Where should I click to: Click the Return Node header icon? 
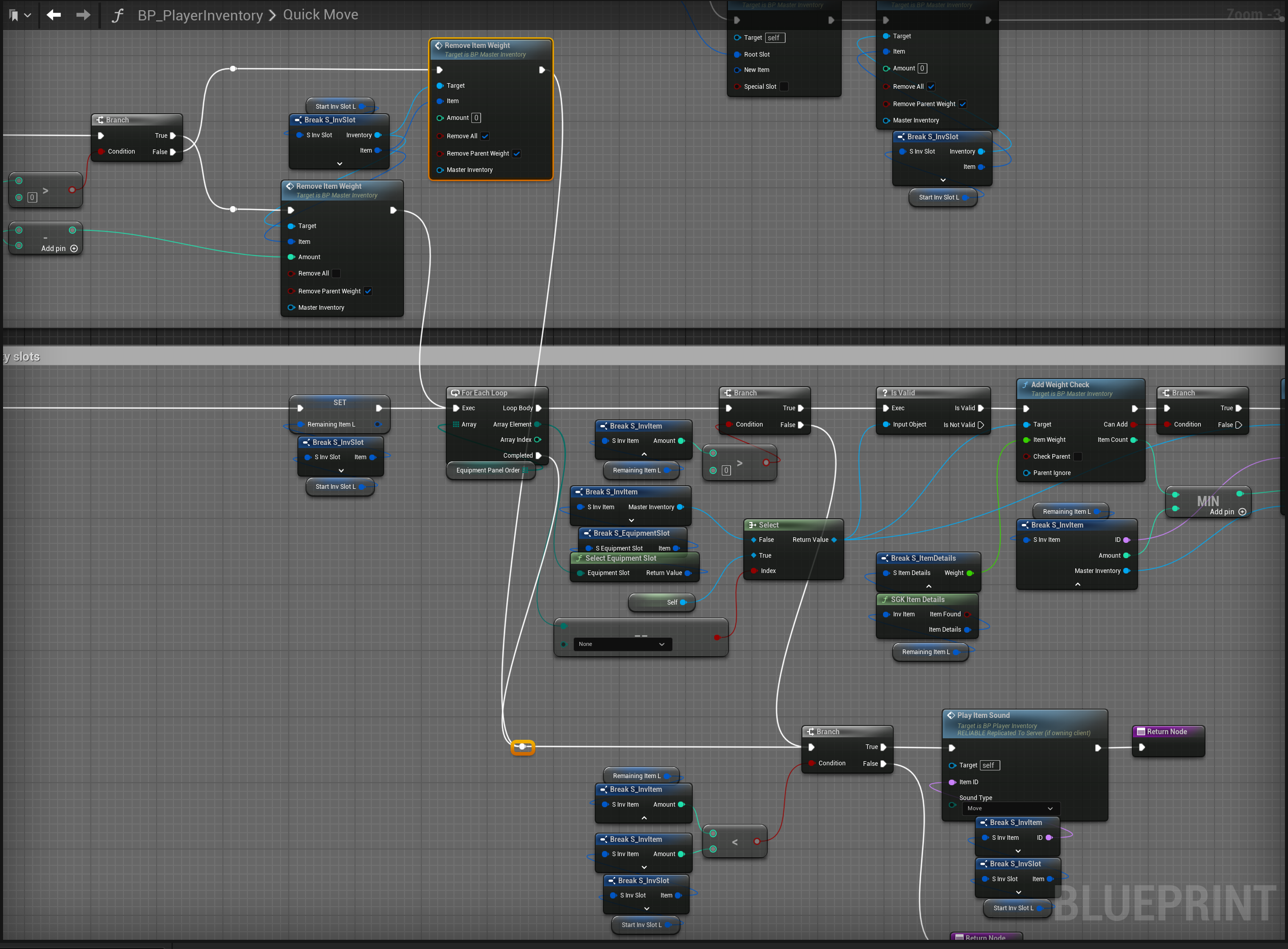(1141, 731)
